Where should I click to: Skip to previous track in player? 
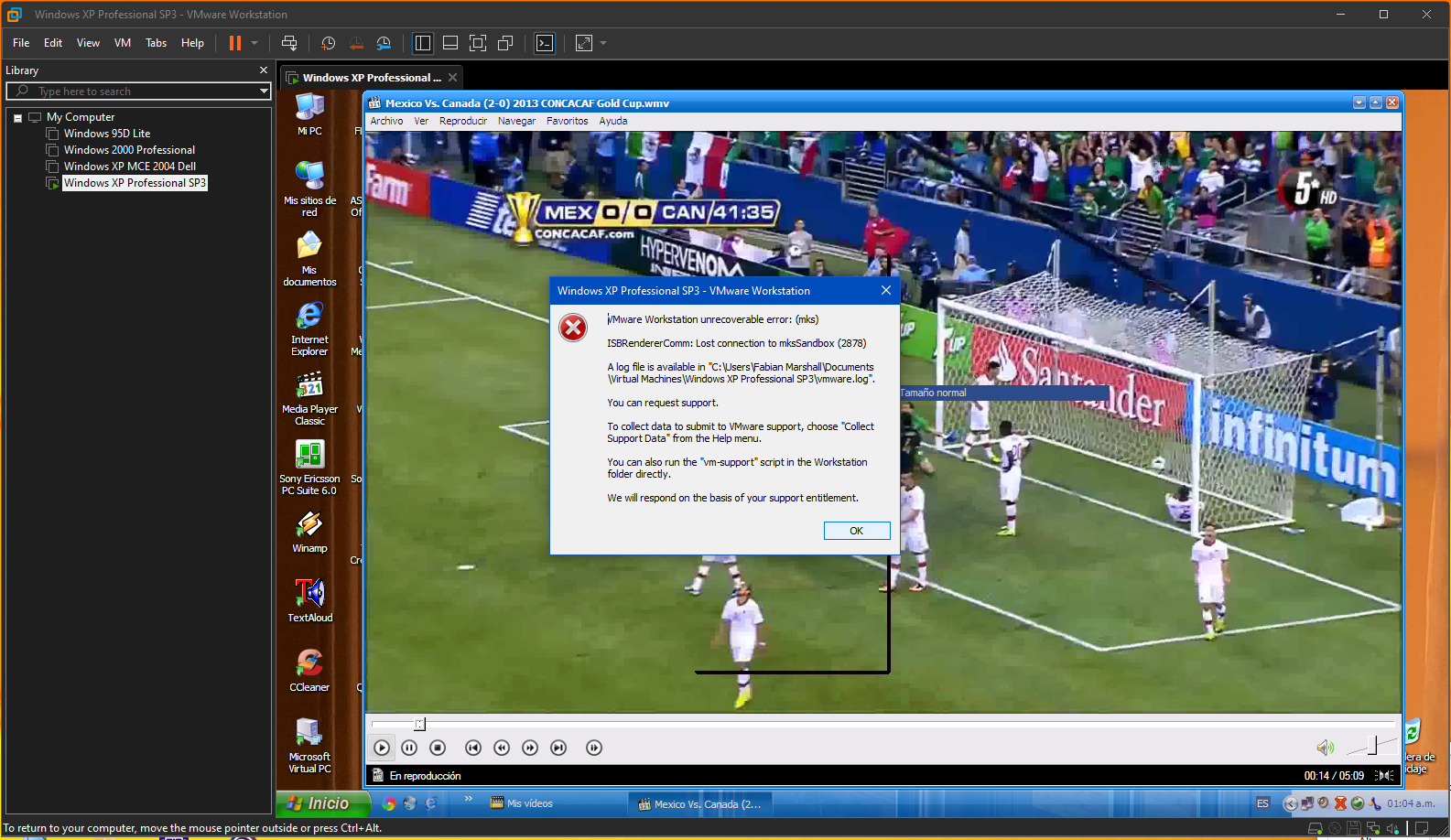[x=472, y=748]
